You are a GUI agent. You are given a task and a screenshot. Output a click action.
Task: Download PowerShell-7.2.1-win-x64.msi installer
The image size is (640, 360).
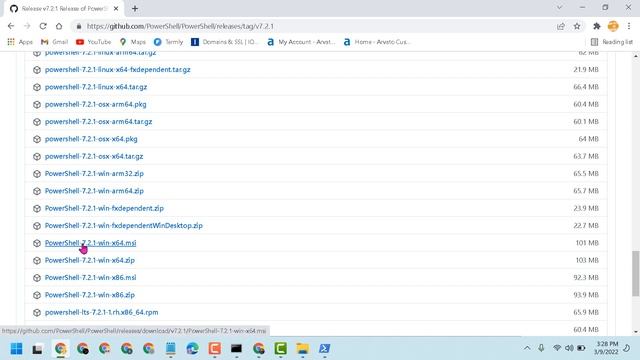pos(91,243)
